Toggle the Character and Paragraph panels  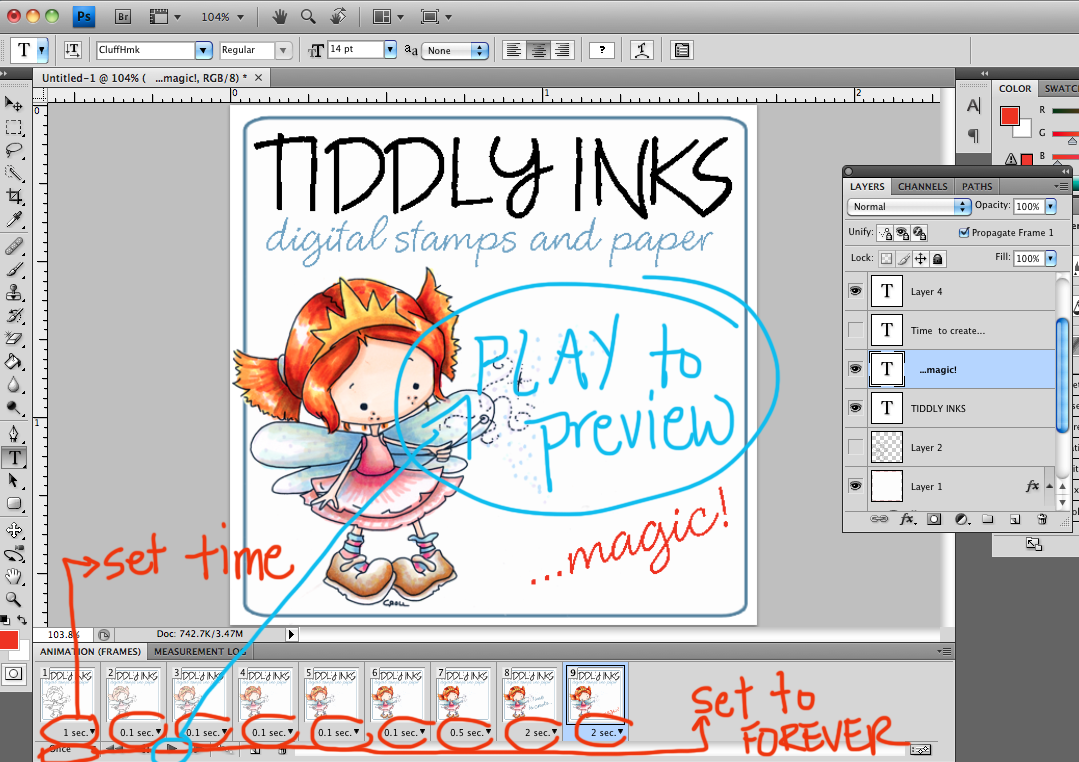point(681,50)
